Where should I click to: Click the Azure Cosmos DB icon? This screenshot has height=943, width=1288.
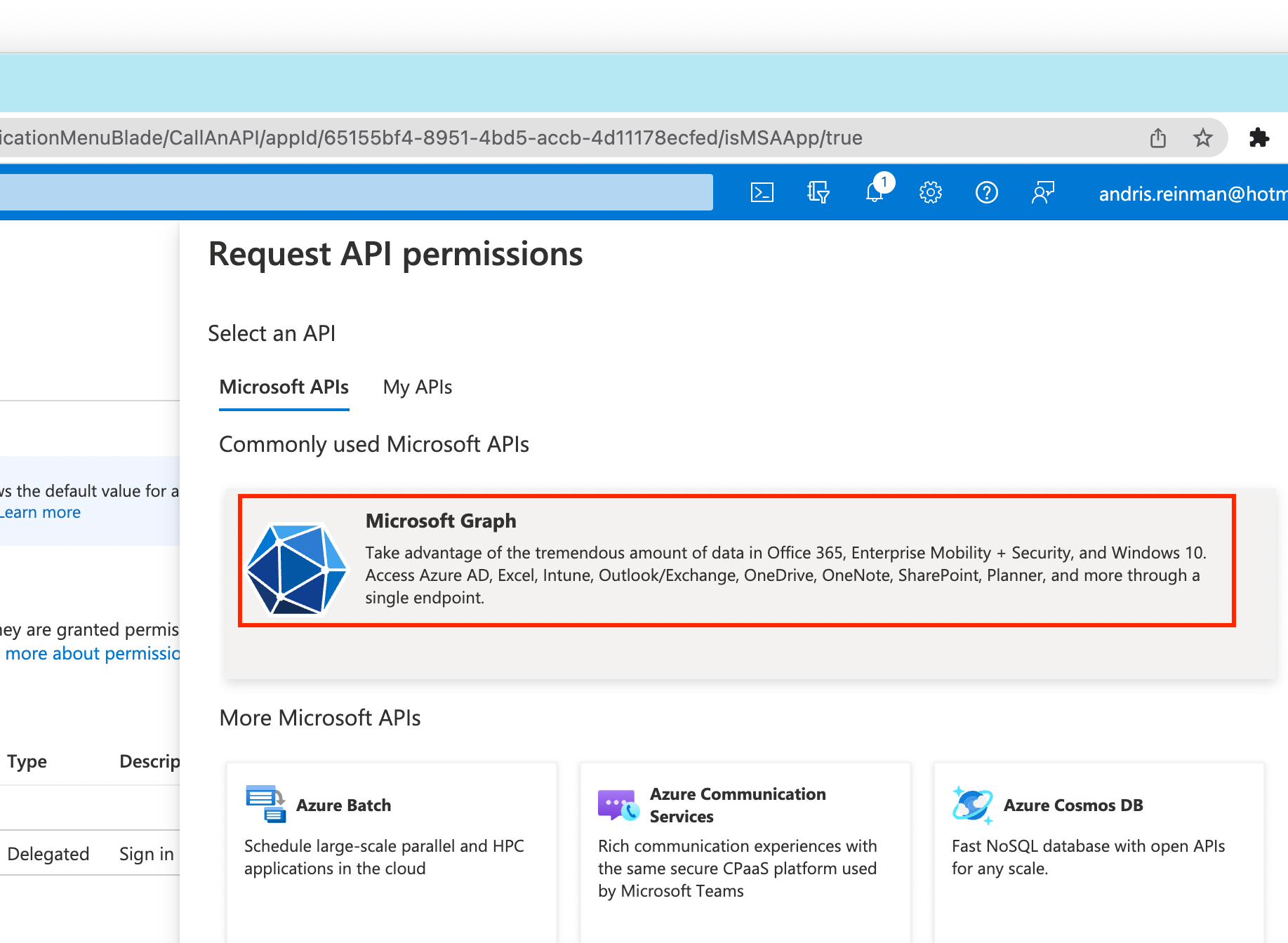pyautogui.click(x=973, y=805)
